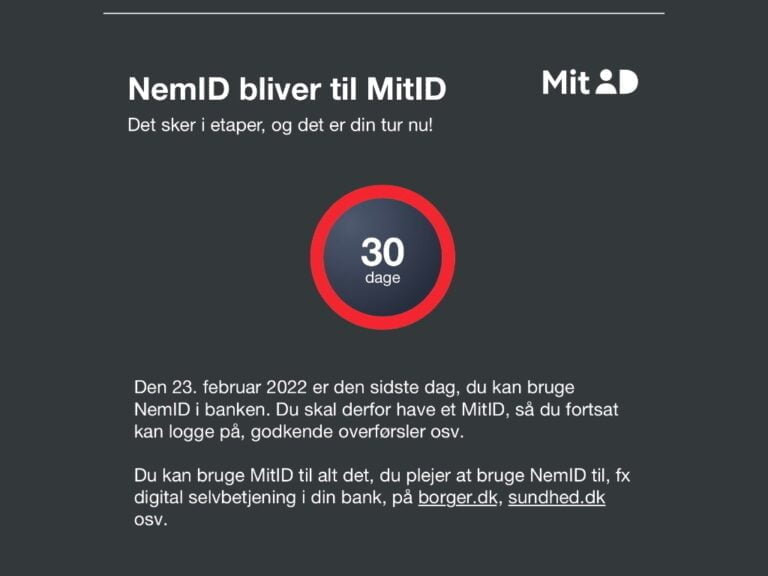Click the text "godkende overførsler osv."
The width and height of the screenshot is (768, 576).
357,432
